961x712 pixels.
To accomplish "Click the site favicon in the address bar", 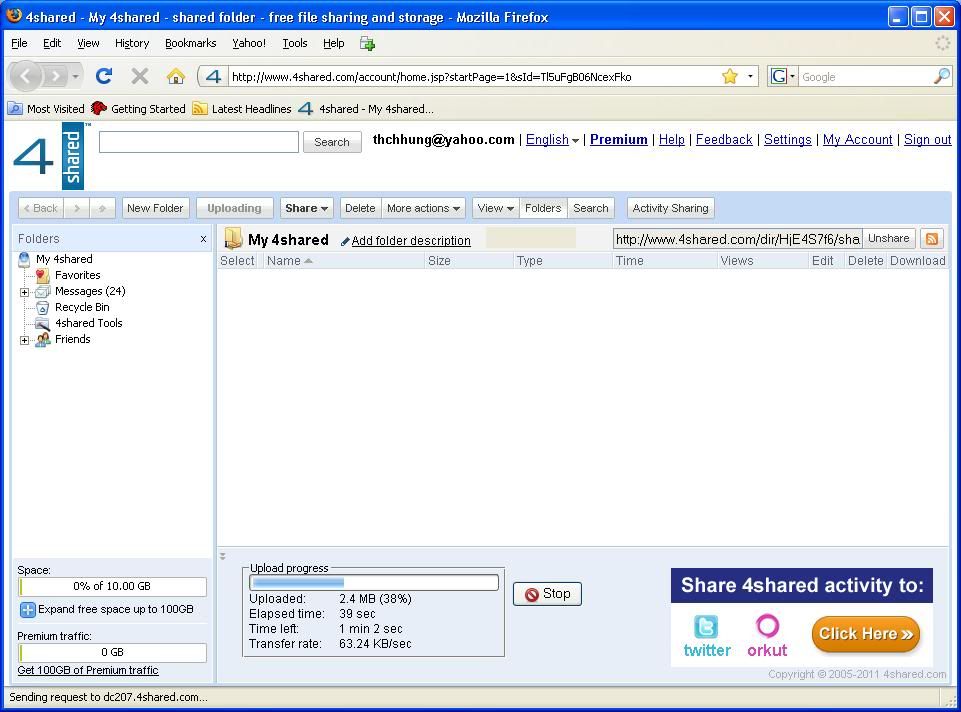I will pos(213,77).
